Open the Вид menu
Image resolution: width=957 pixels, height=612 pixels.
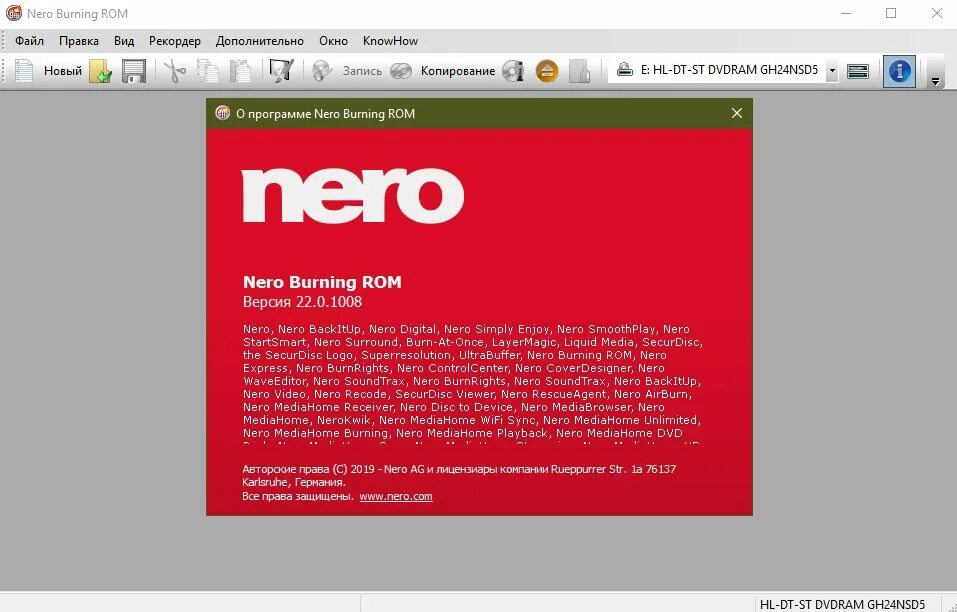tap(124, 41)
